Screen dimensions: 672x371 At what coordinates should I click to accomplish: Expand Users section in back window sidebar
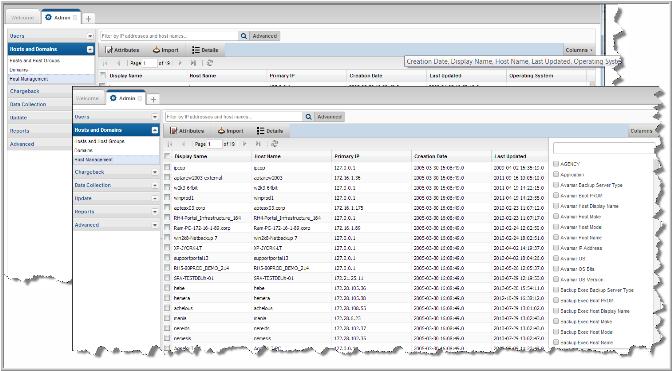(x=90, y=36)
